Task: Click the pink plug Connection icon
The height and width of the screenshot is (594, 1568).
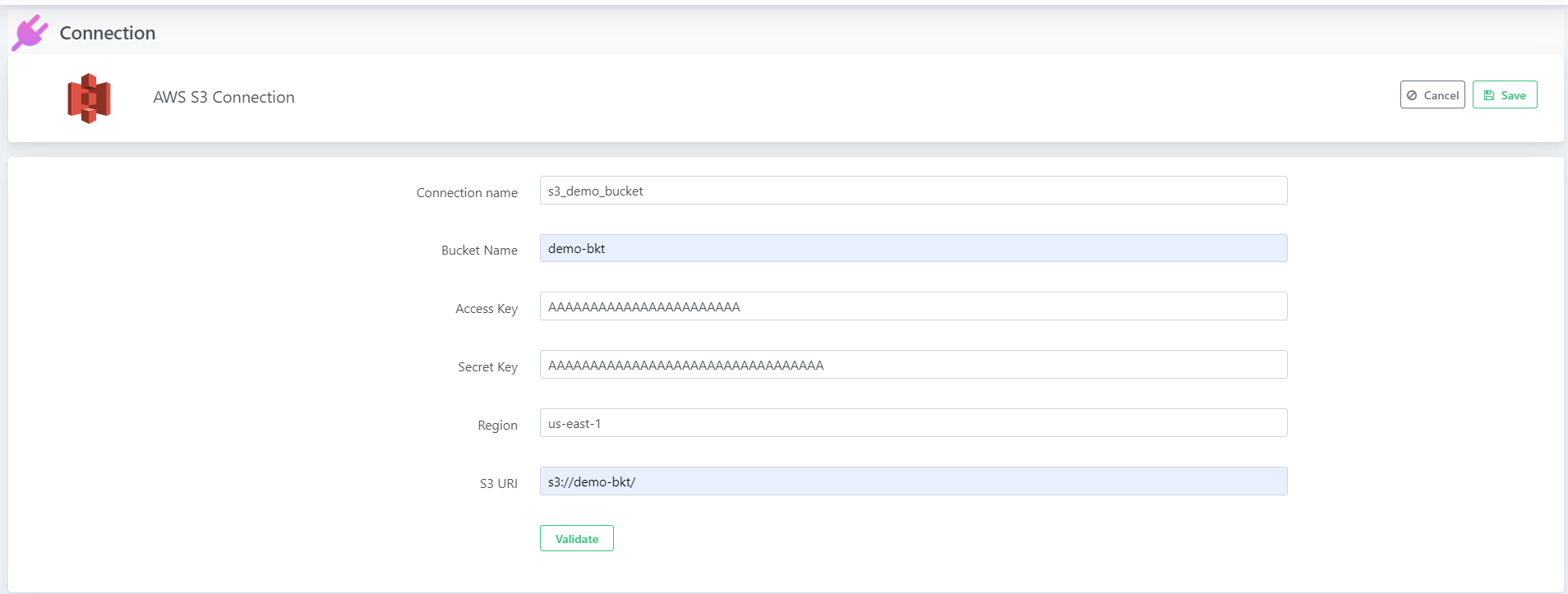Action: tap(30, 33)
